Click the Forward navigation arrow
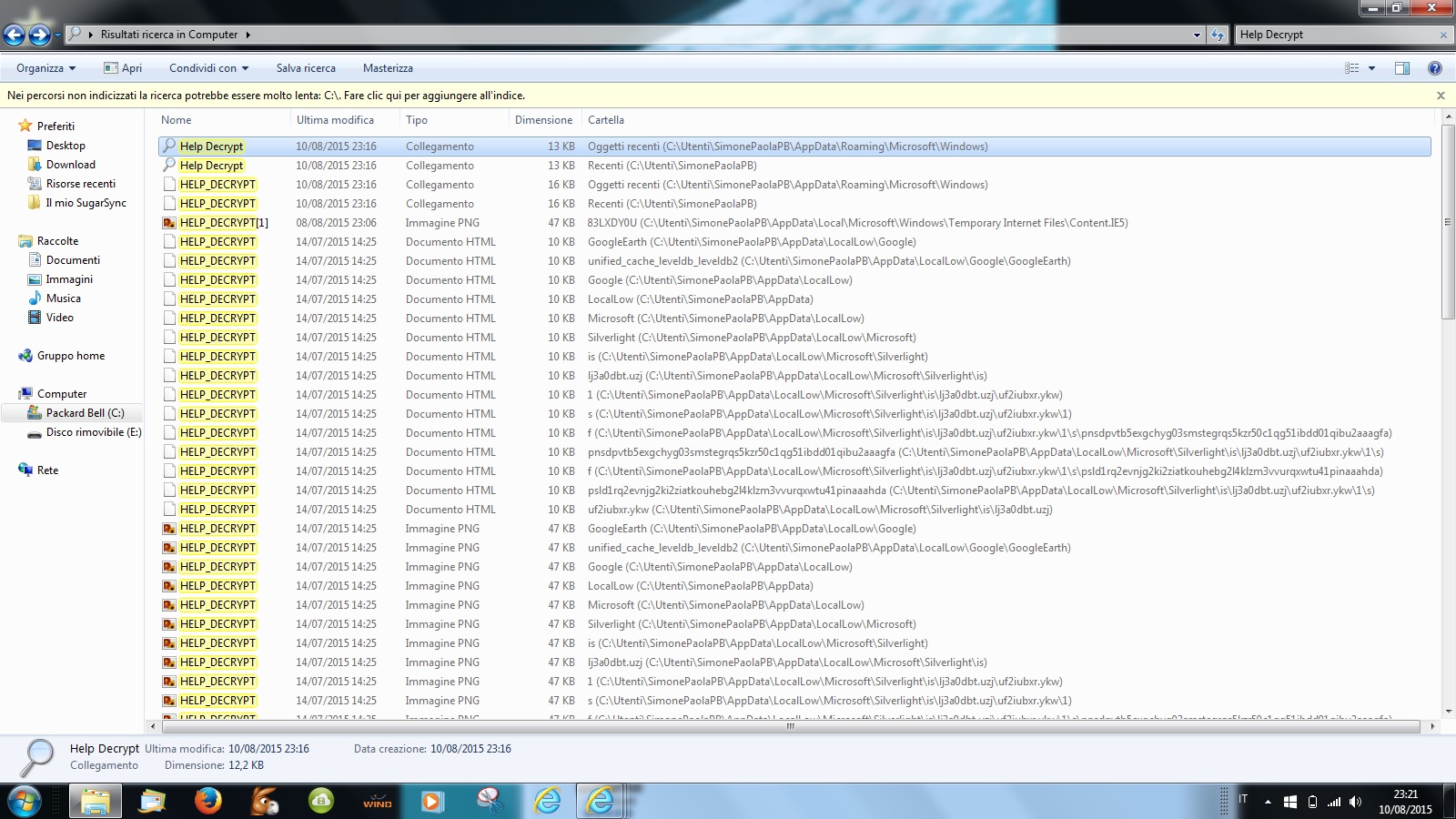Image resolution: width=1456 pixels, height=819 pixels. pyautogui.click(x=39, y=35)
